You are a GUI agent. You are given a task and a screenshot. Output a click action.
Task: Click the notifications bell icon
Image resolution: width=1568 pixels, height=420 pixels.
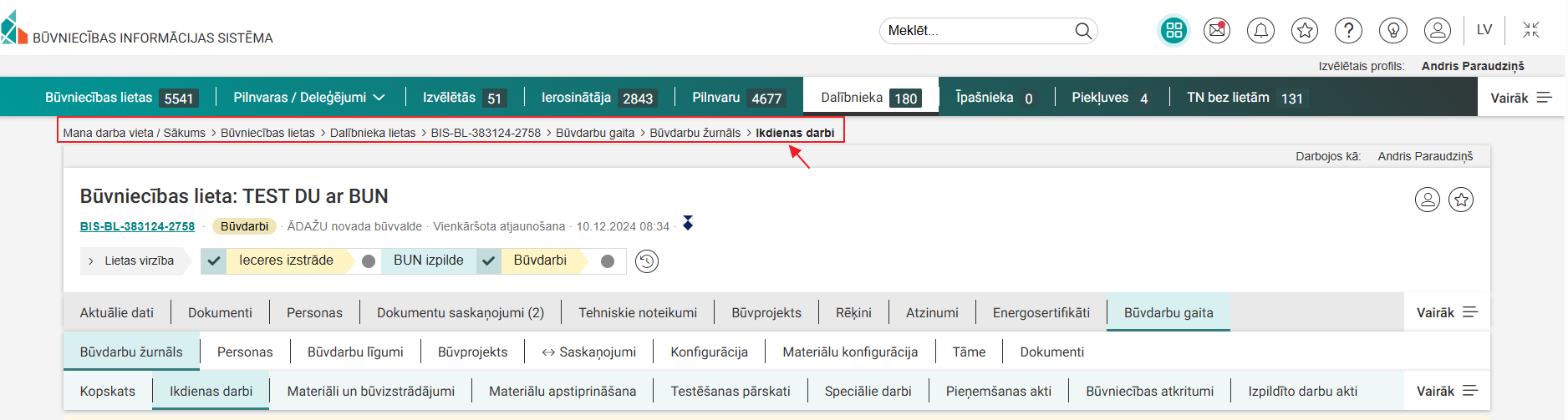1260,31
